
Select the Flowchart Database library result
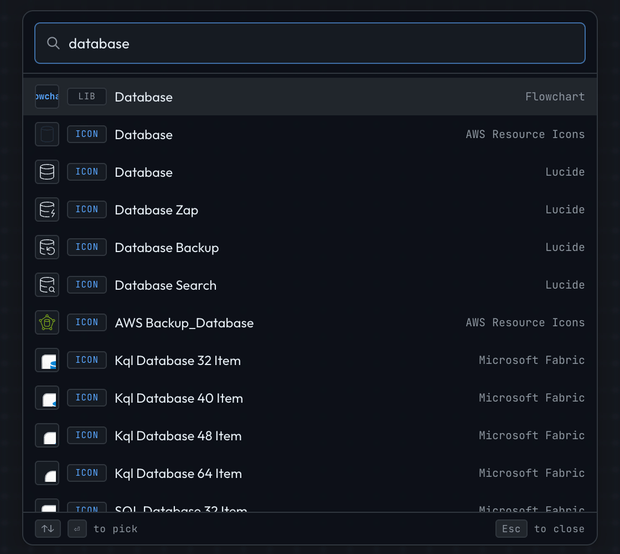coord(310,96)
